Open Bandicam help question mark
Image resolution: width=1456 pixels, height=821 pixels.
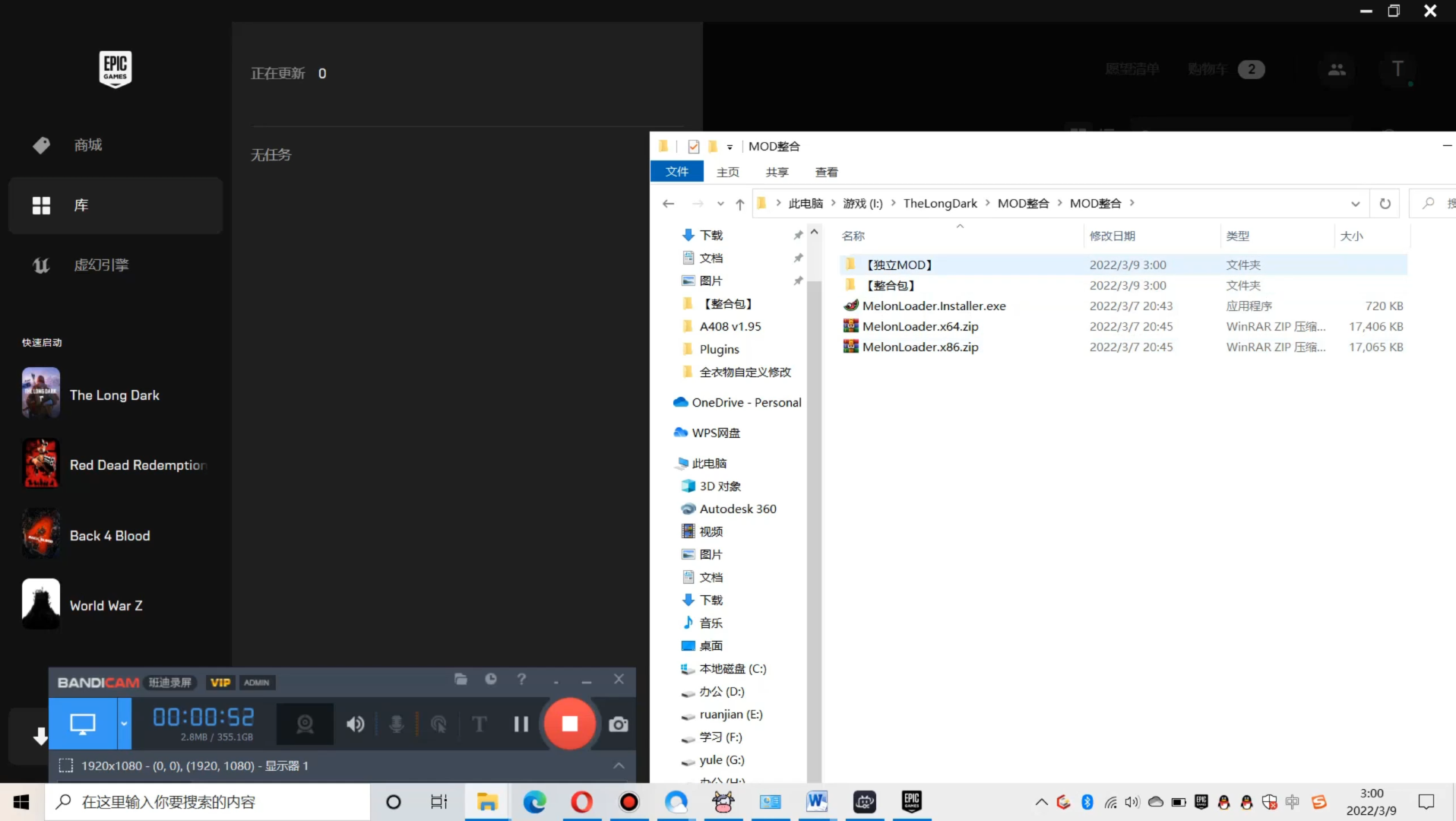coord(521,679)
